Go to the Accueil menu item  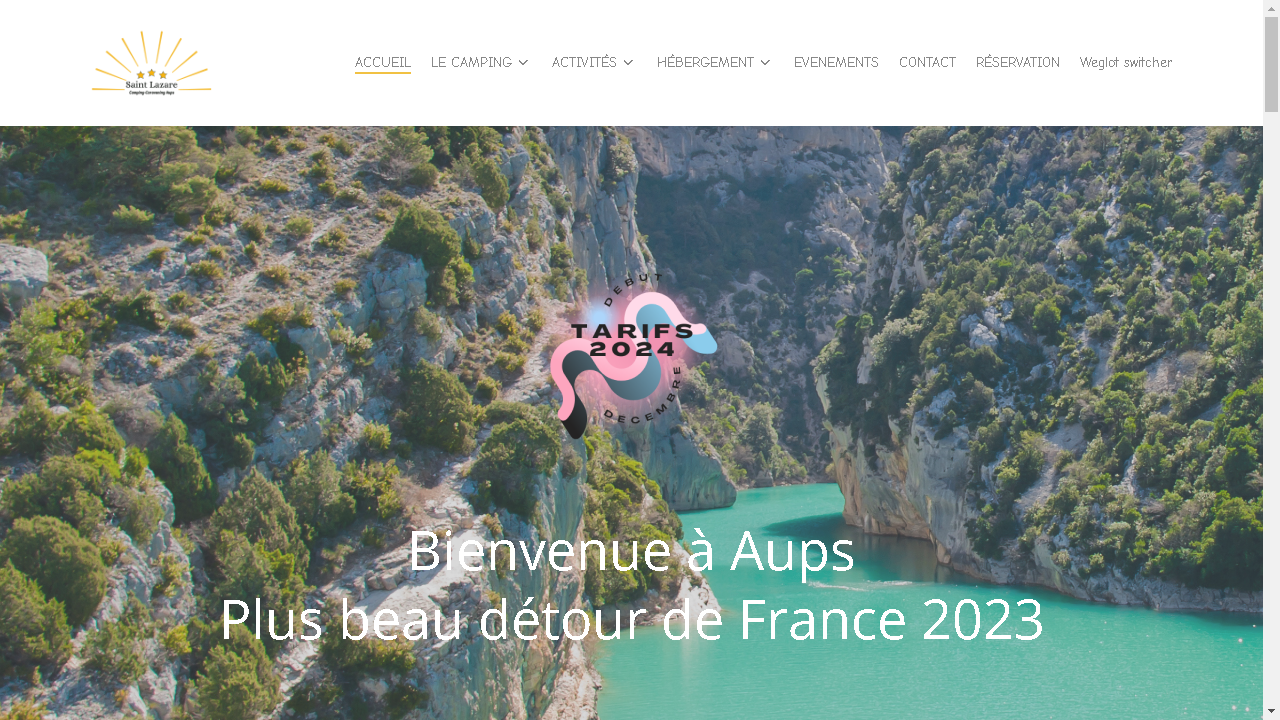[x=383, y=63]
